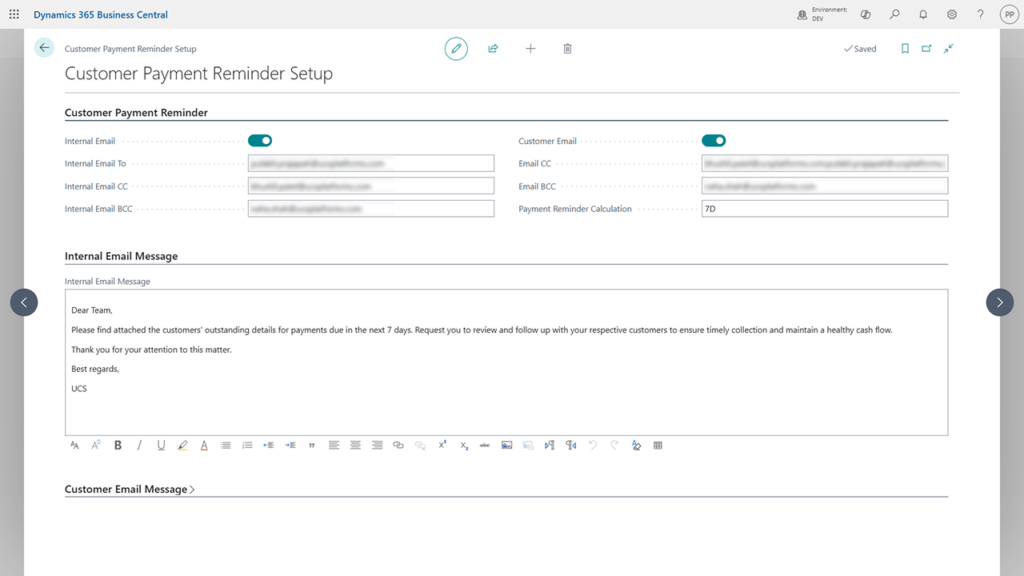
Task: Insert an image into the email body
Action: tap(506, 445)
